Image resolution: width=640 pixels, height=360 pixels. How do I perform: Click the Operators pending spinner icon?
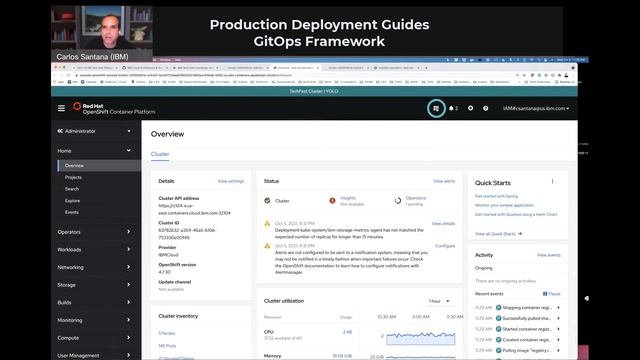coord(398,201)
